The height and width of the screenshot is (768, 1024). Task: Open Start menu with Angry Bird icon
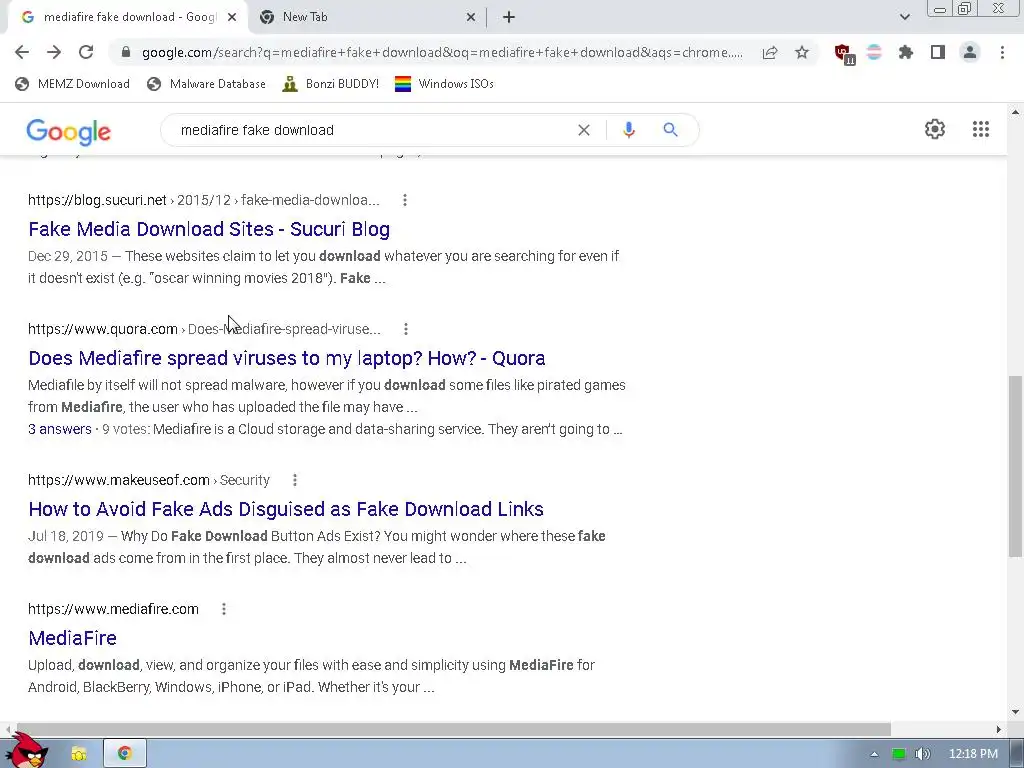[x=26, y=751]
